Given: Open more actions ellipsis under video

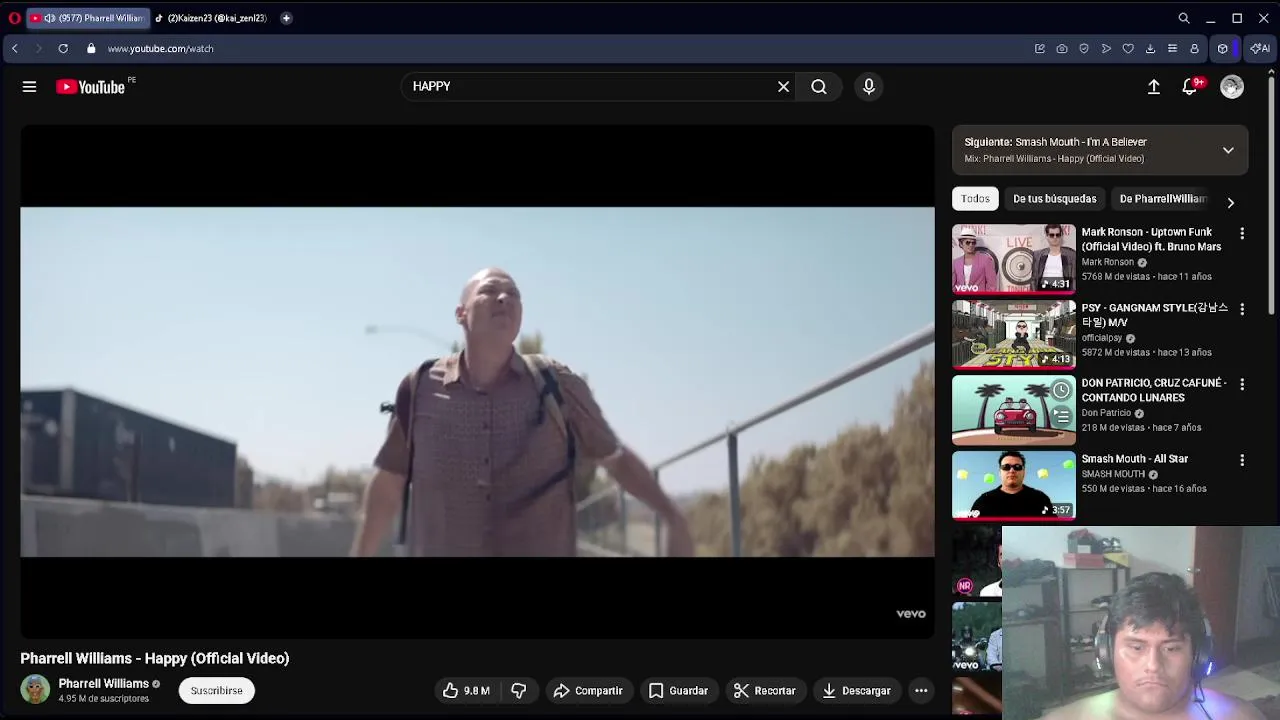Looking at the screenshot, I should (x=921, y=691).
